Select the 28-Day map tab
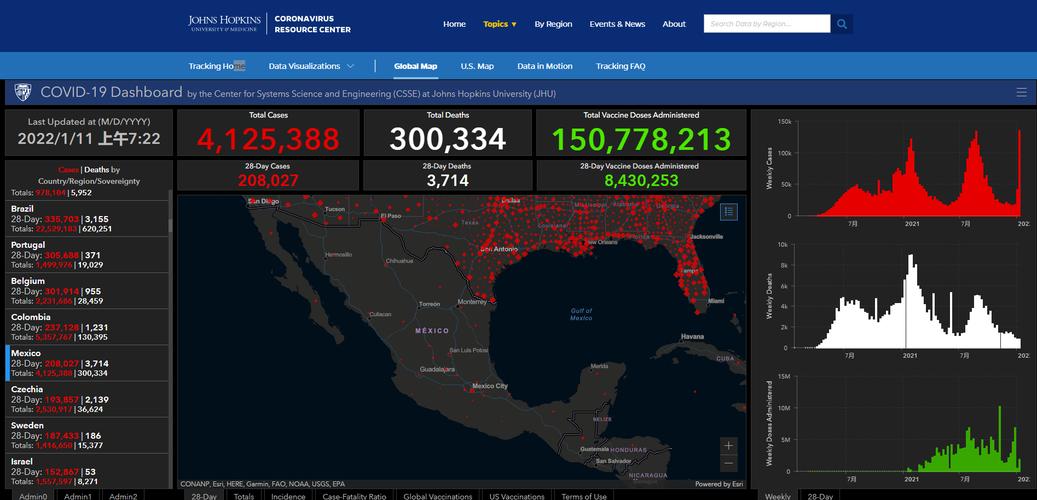Viewport: 1037px width, 500px height. click(204, 495)
